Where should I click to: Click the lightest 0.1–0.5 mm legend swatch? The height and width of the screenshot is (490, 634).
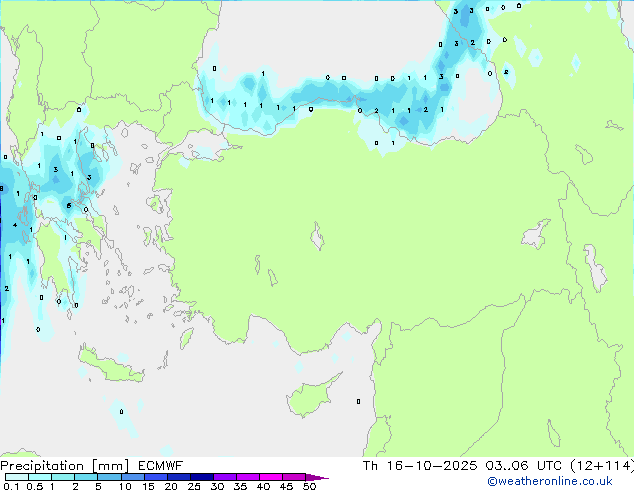coord(17,477)
